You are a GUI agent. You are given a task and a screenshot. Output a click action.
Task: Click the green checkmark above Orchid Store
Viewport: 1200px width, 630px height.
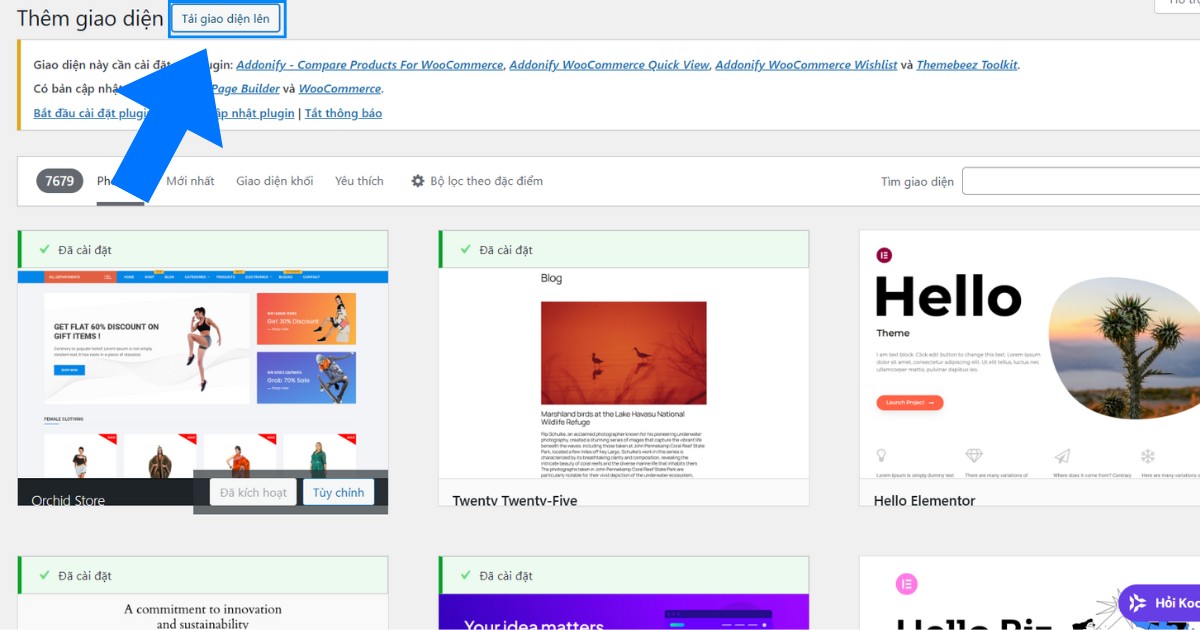tap(44, 249)
